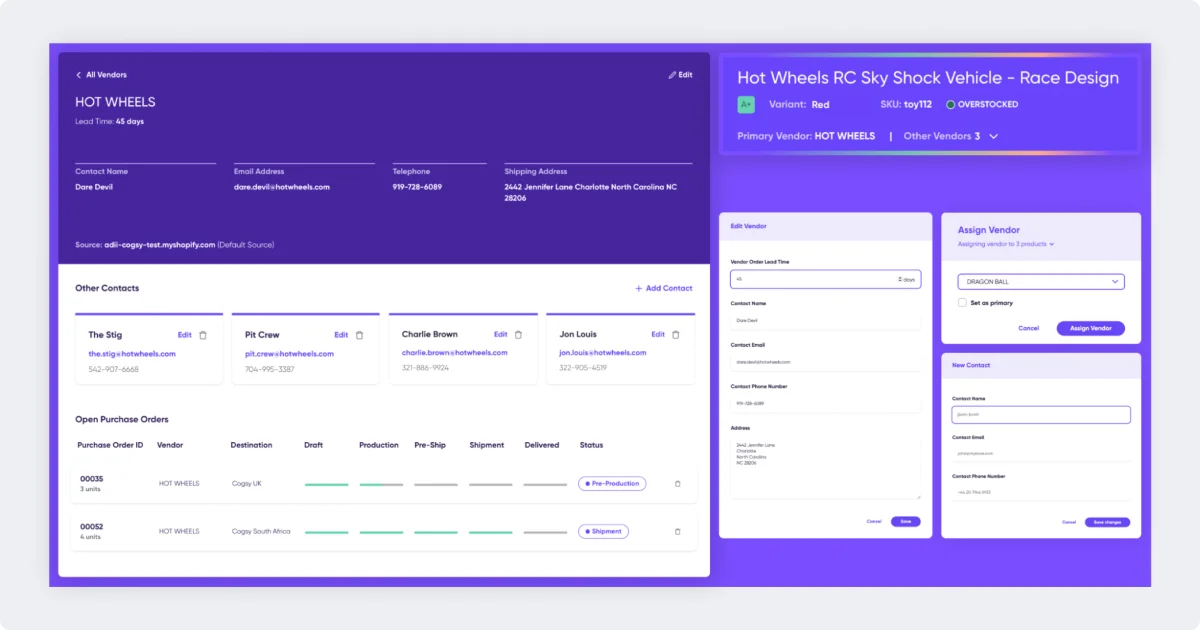Click Production progress bar of order 00035

coord(381,484)
